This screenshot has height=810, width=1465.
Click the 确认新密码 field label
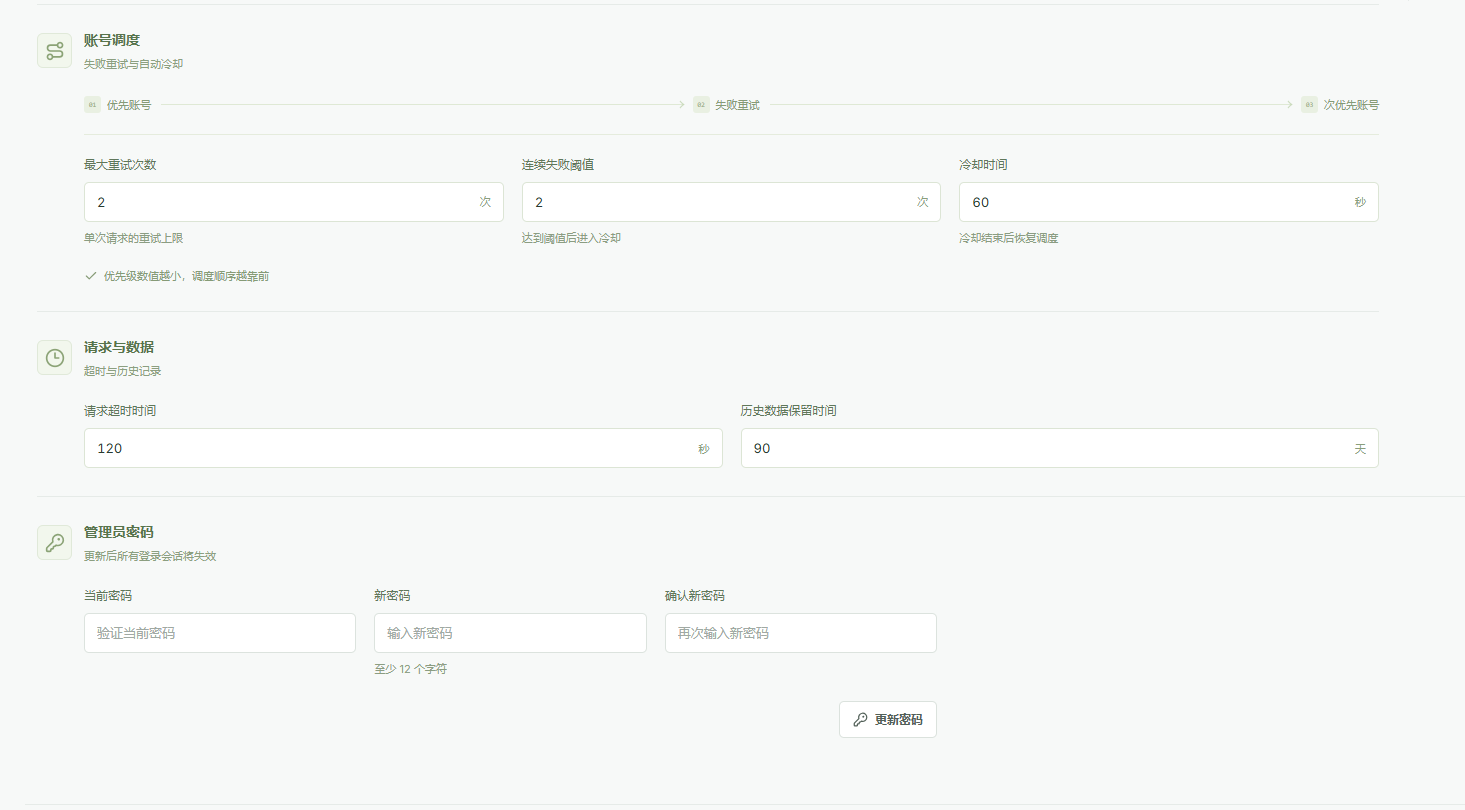(695, 596)
